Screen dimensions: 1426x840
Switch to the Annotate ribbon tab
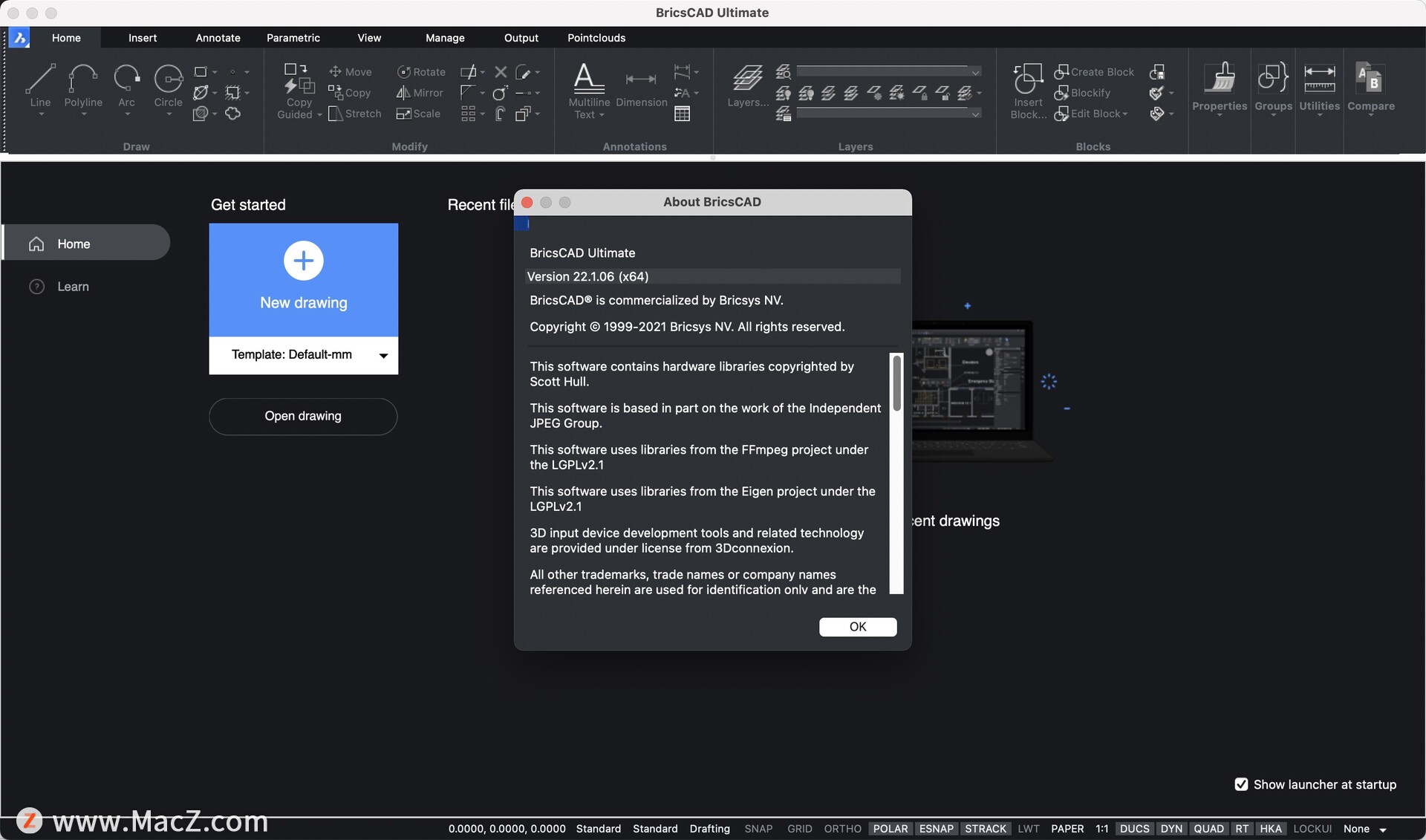pos(218,37)
